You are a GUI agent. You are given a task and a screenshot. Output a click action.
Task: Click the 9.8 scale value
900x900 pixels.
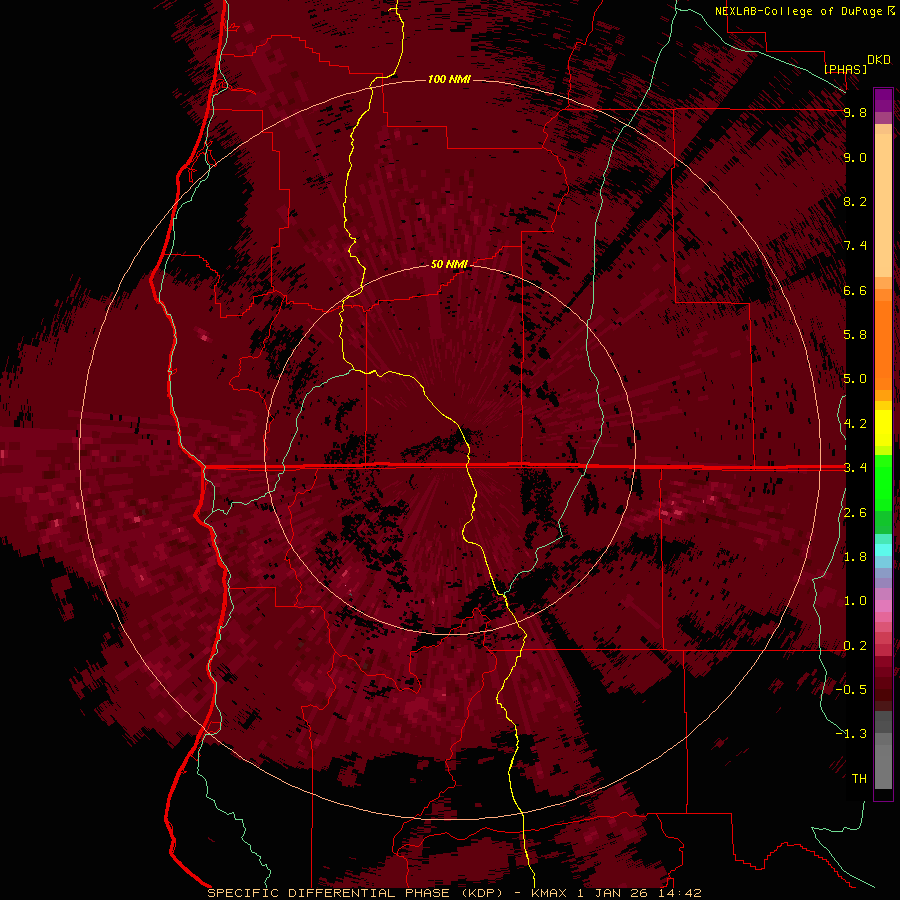(855, 112)
